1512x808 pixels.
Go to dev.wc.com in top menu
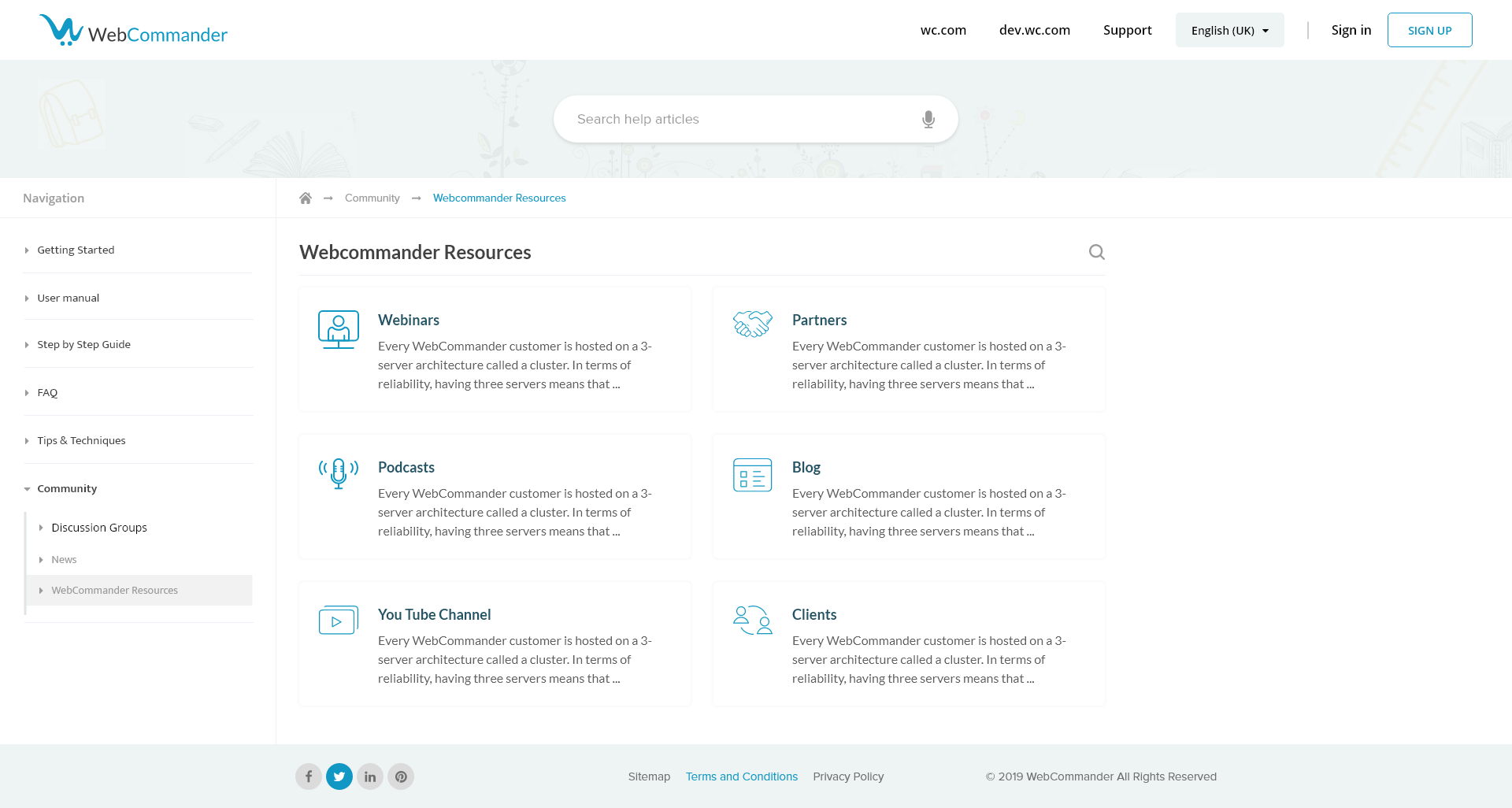[1034, 30]
